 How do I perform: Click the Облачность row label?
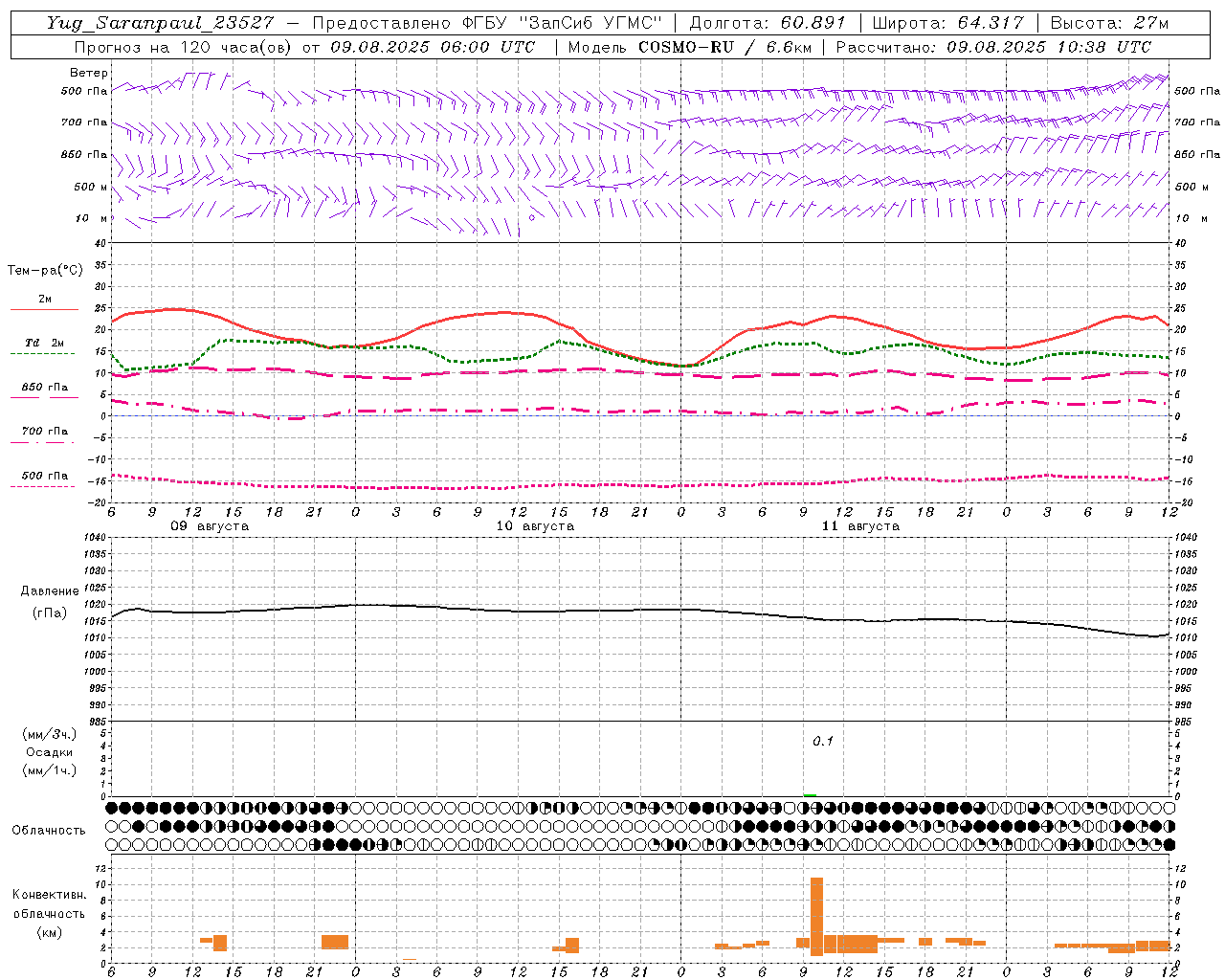point(49,831)
